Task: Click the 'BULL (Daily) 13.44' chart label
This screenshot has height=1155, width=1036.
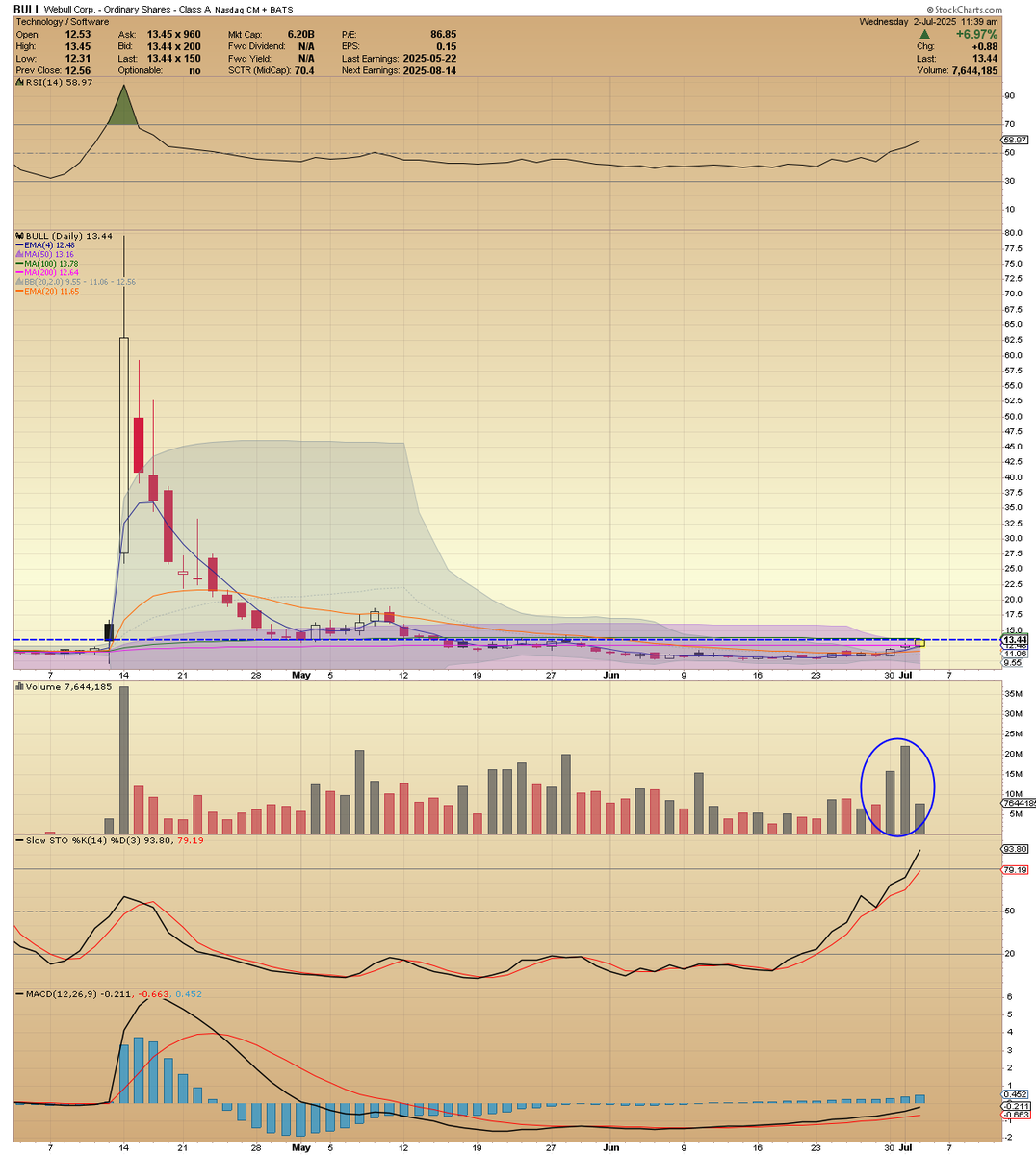Action: coord(68,236)
